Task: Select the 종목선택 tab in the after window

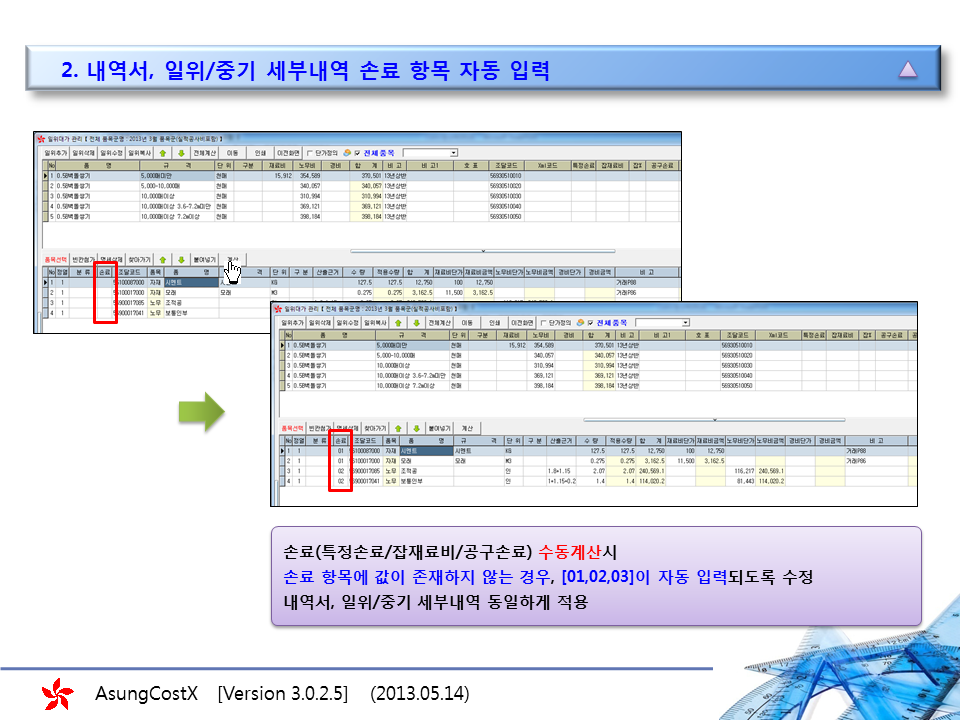Action: pyautogui.click(x=289, y=427)
